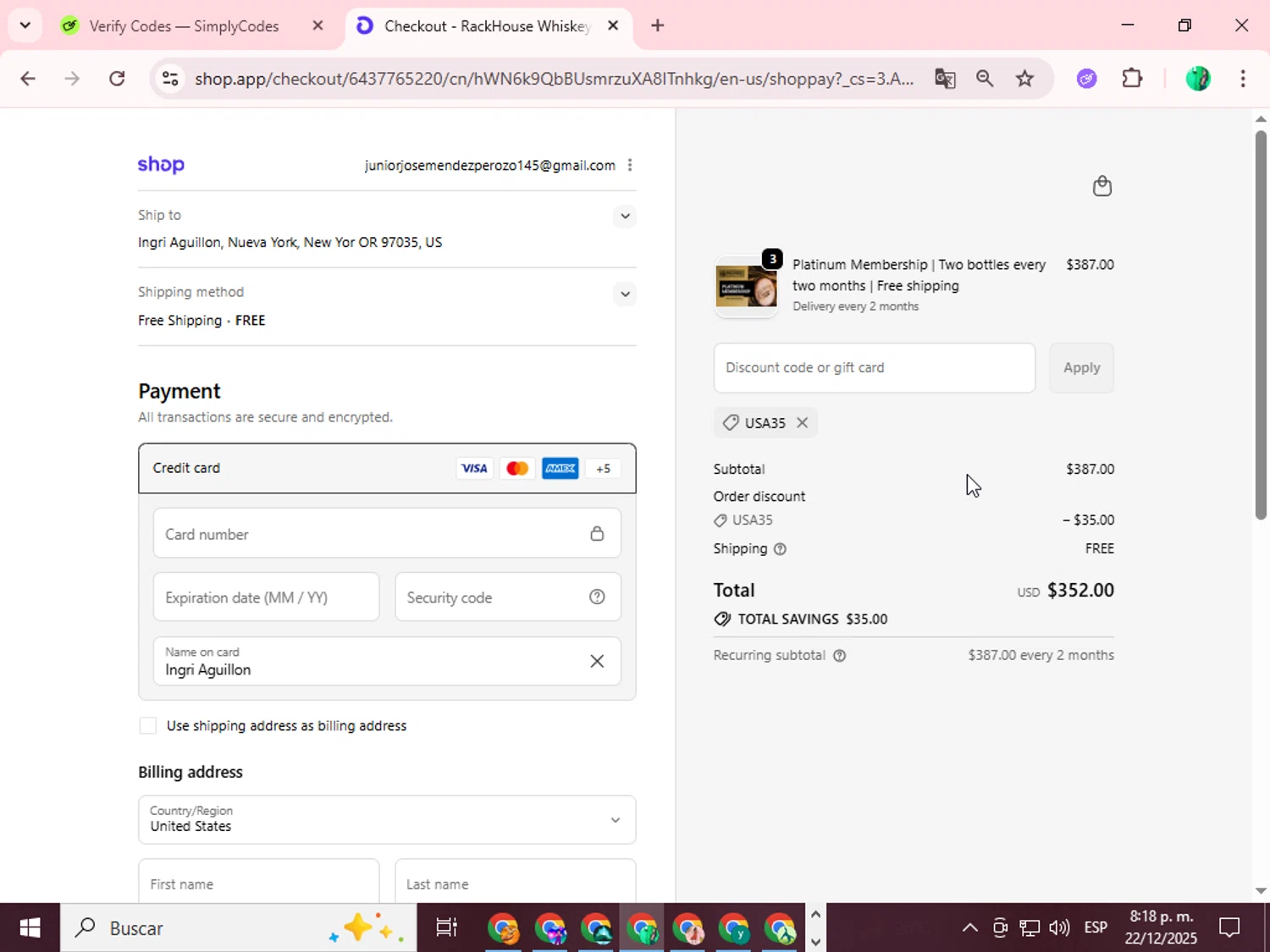Open the Country/Region dropdown
Viewport: 1270px width, 952px height.
[x=387, y=819]
